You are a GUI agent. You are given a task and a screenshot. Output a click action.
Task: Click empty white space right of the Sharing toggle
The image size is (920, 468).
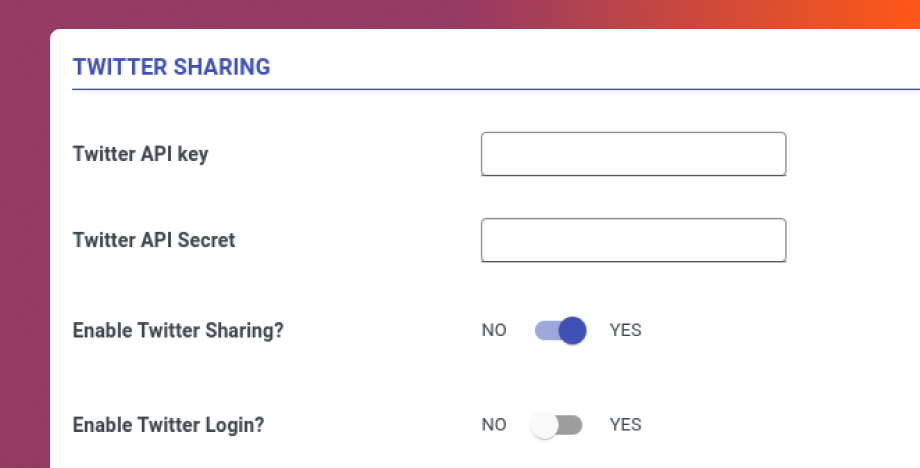[780, 330]
